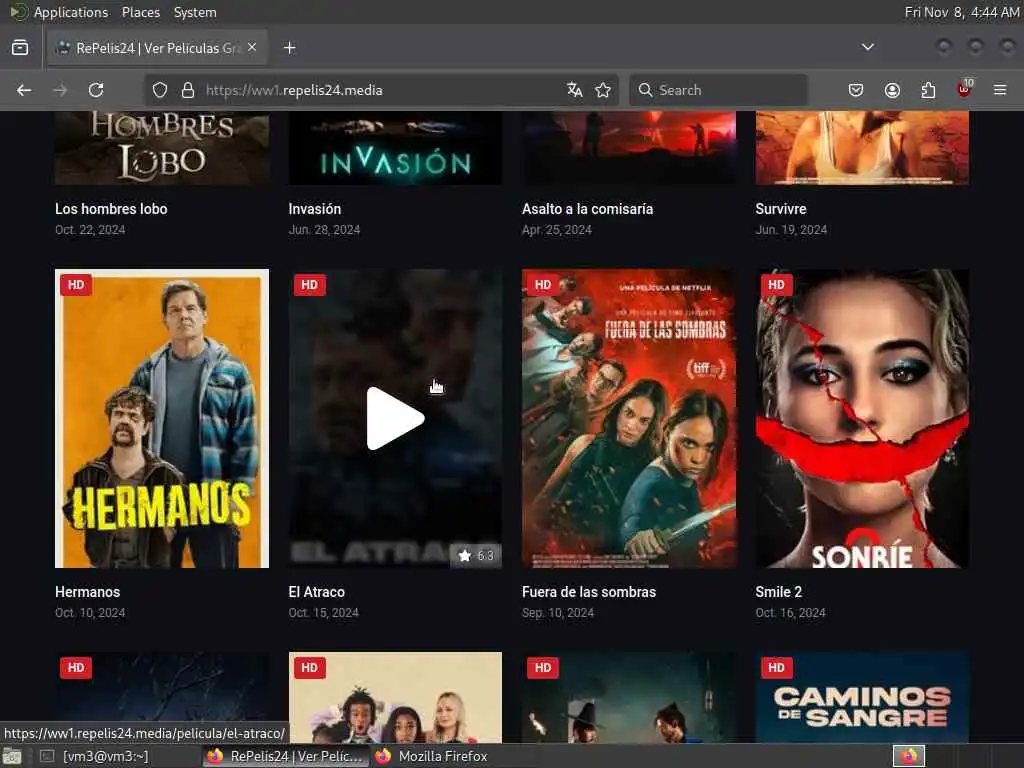Open the Los hombres lobo title link
This screenshot has height=768, width=1024.
pyautogui.click(x=111, y=209)
